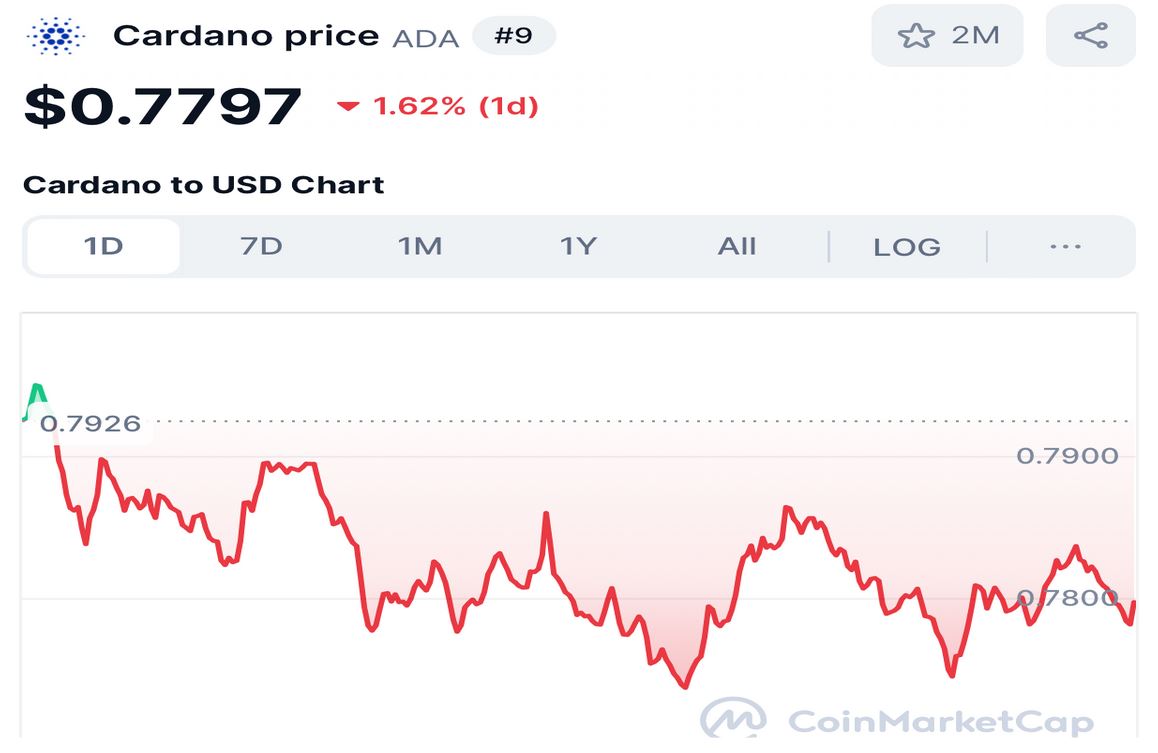The height and width of the screenshot is (753, 1158).
Task: Click the share icon button
Action: click(1090, 36)
